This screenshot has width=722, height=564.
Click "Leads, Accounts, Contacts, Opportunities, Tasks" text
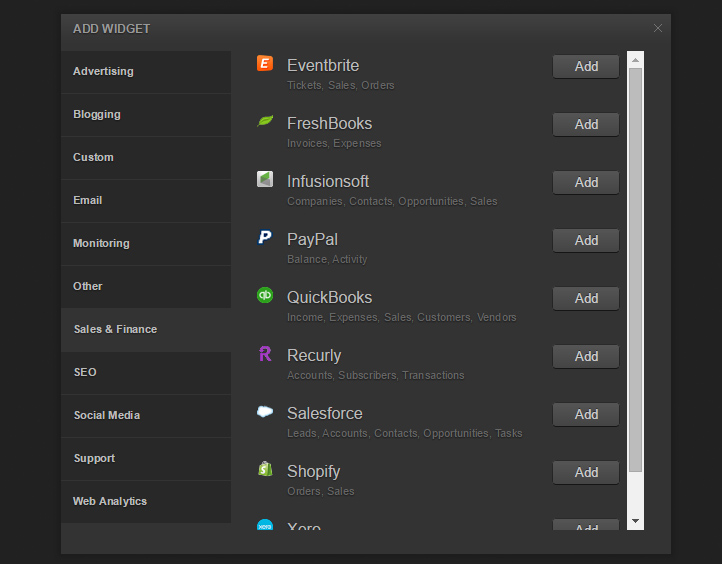coord(404,433)
